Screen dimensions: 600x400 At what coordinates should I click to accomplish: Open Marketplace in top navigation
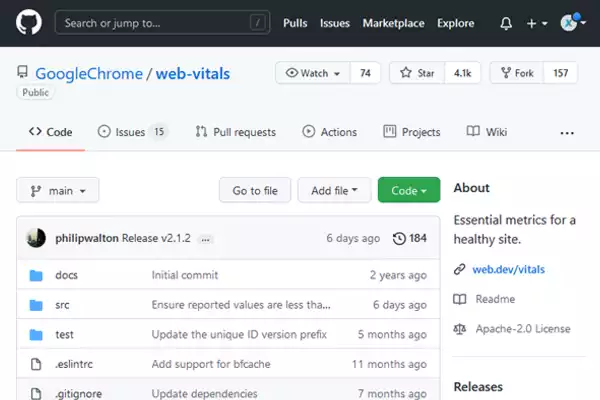393,23
